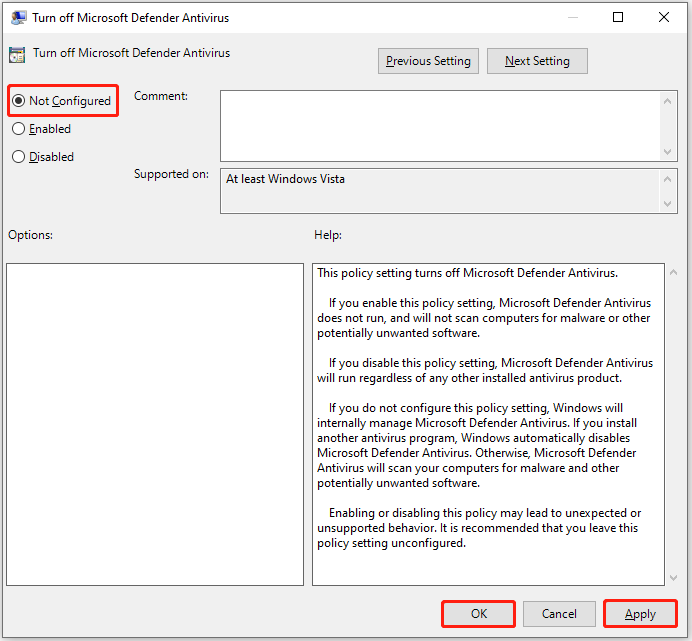Click Supported on box scroll down arrow

tap(667, 204)
